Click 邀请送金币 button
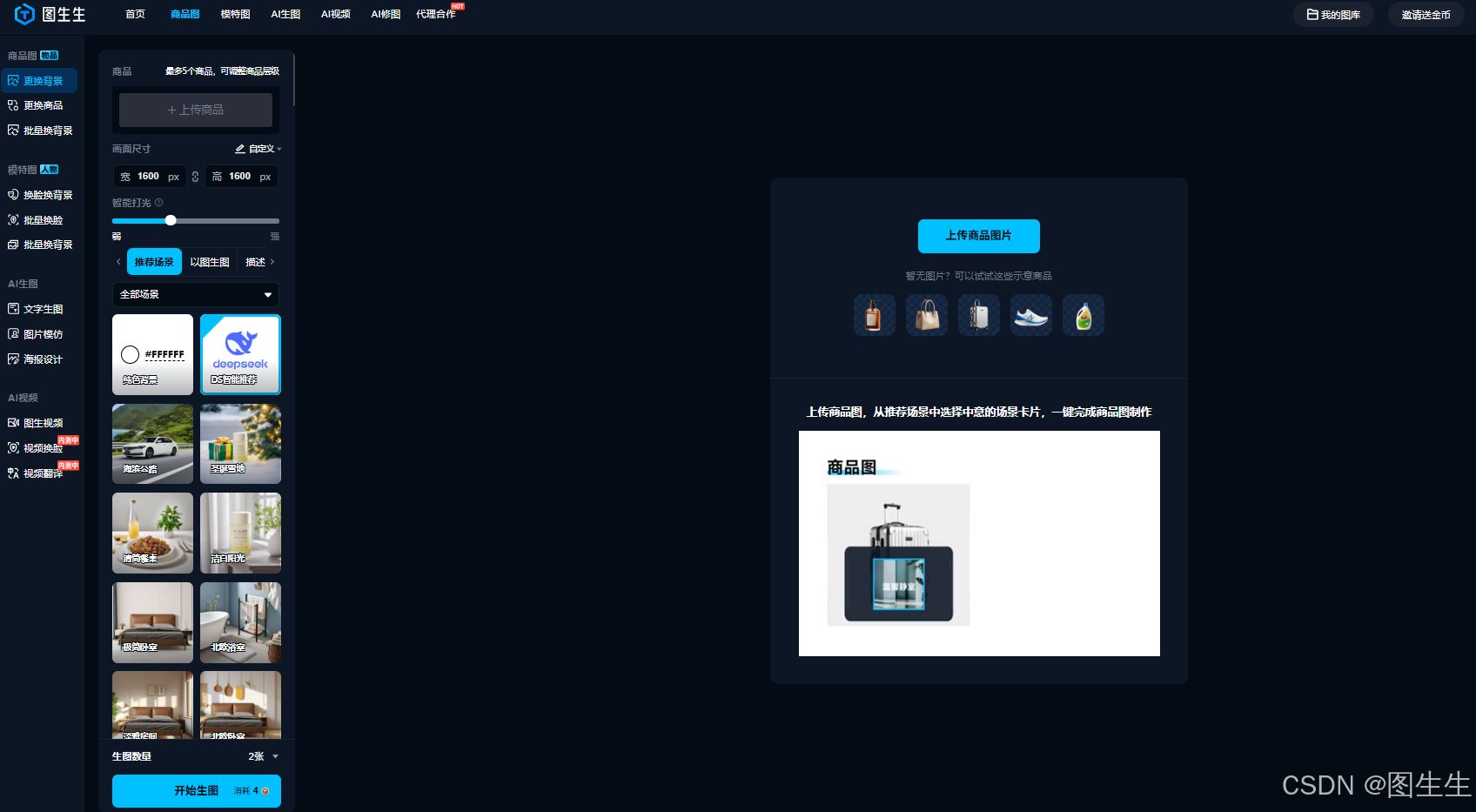The width and height of the screenshot is (1476, 812). click(1426, 15)
